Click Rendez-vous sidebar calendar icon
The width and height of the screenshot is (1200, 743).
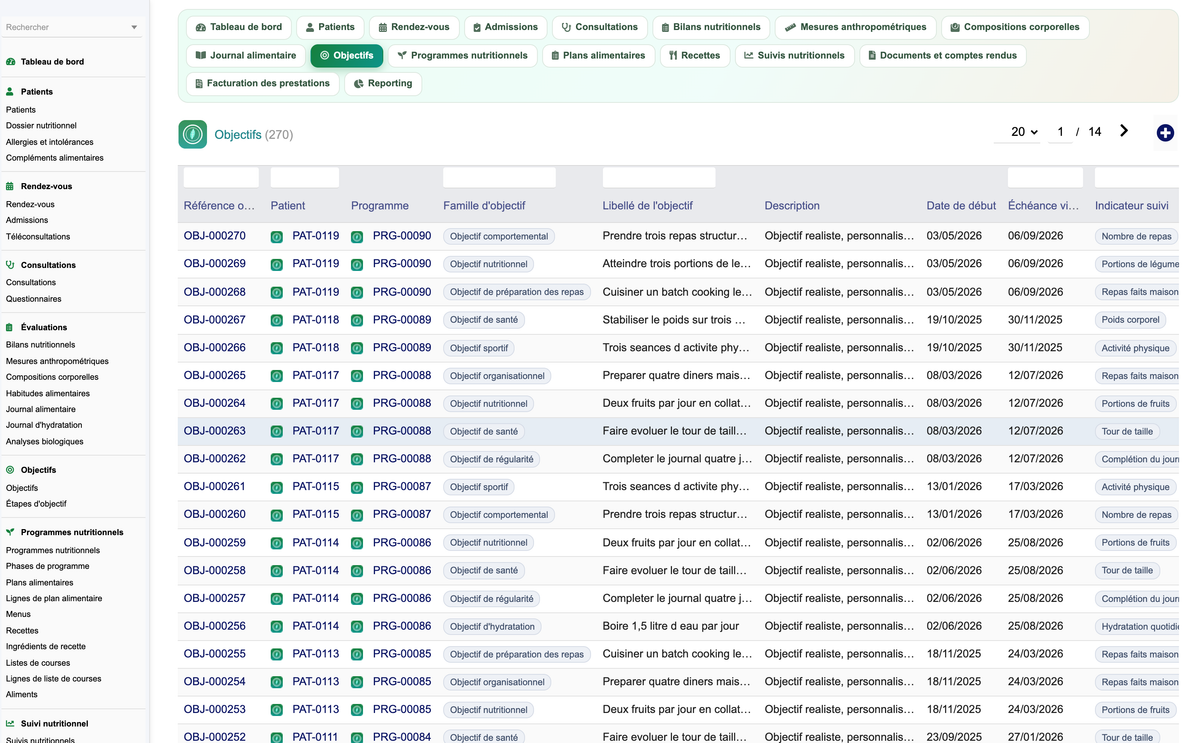tap(10, 186)
